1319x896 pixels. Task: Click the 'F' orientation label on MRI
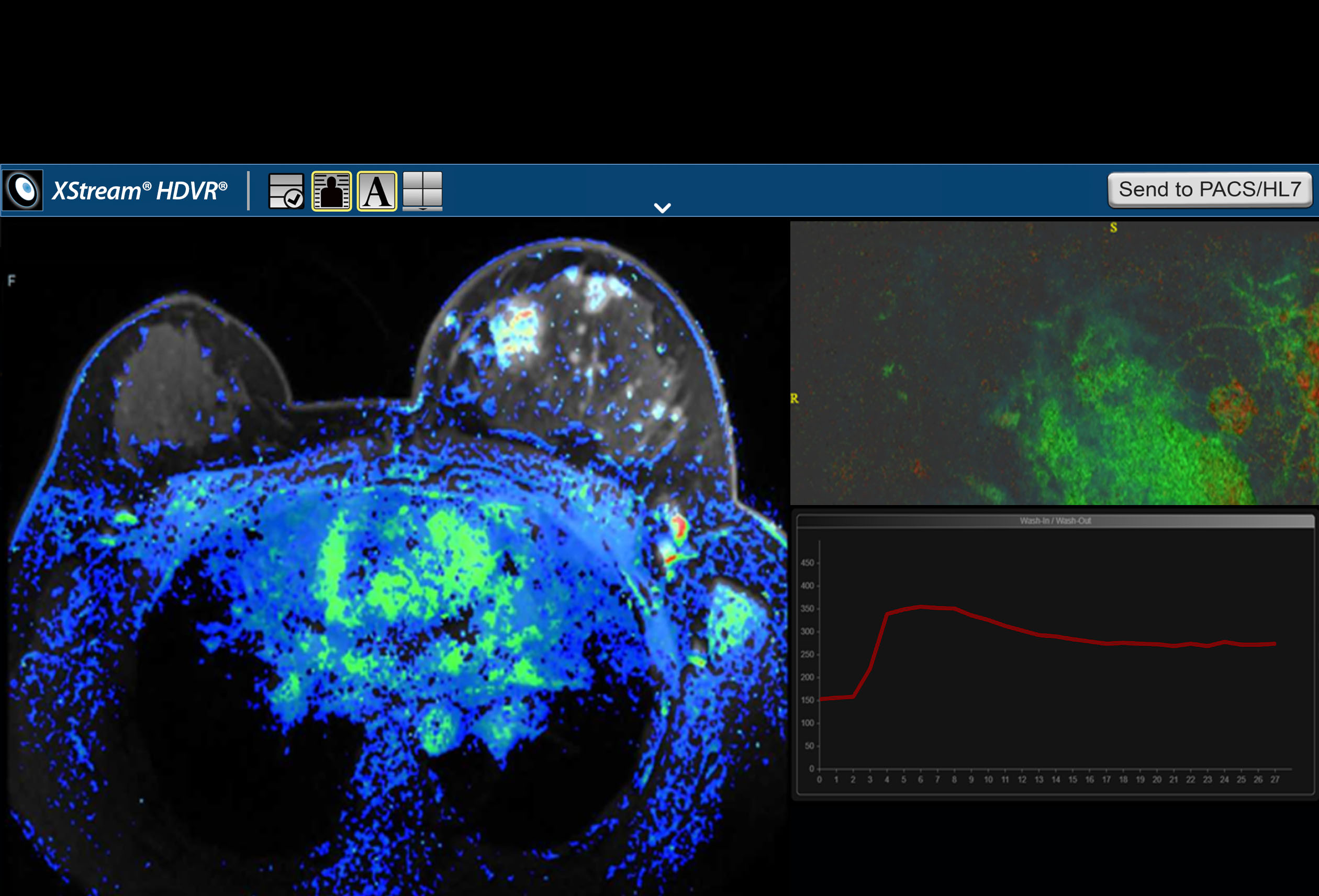click(x=12, y=281)
